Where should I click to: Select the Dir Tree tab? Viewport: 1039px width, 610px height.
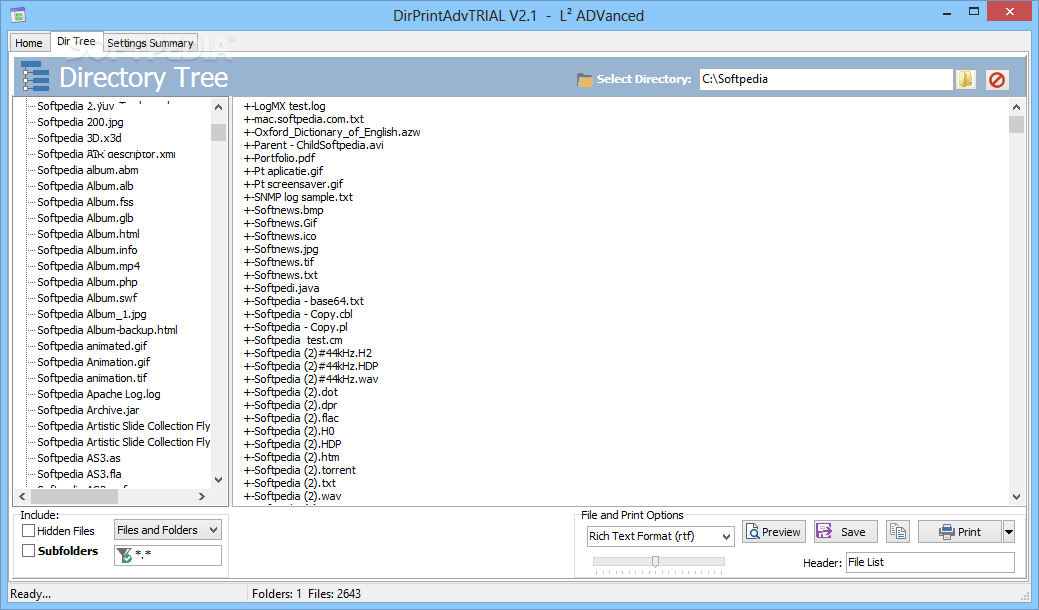coord(76,41)
